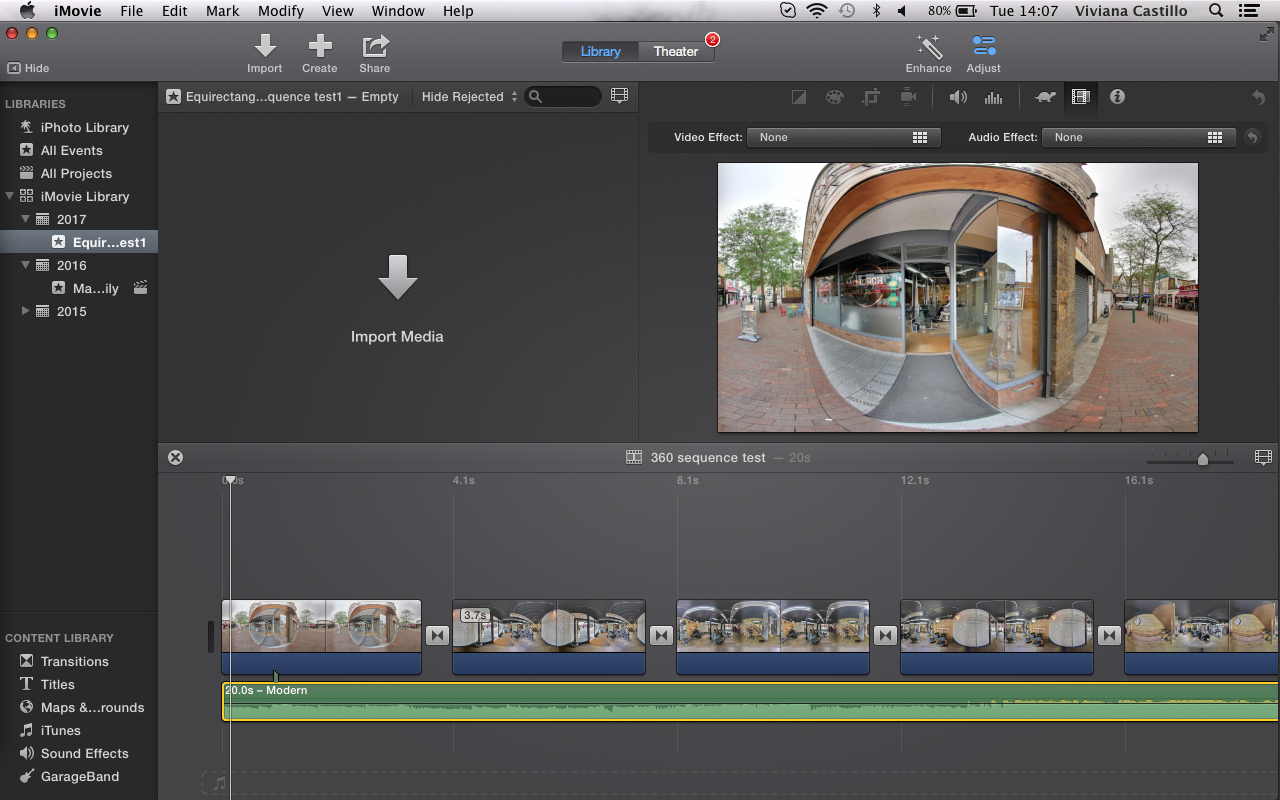Collapse the 2017 folder triangle
Screen dimensions: 1280x800
[26, 219]
